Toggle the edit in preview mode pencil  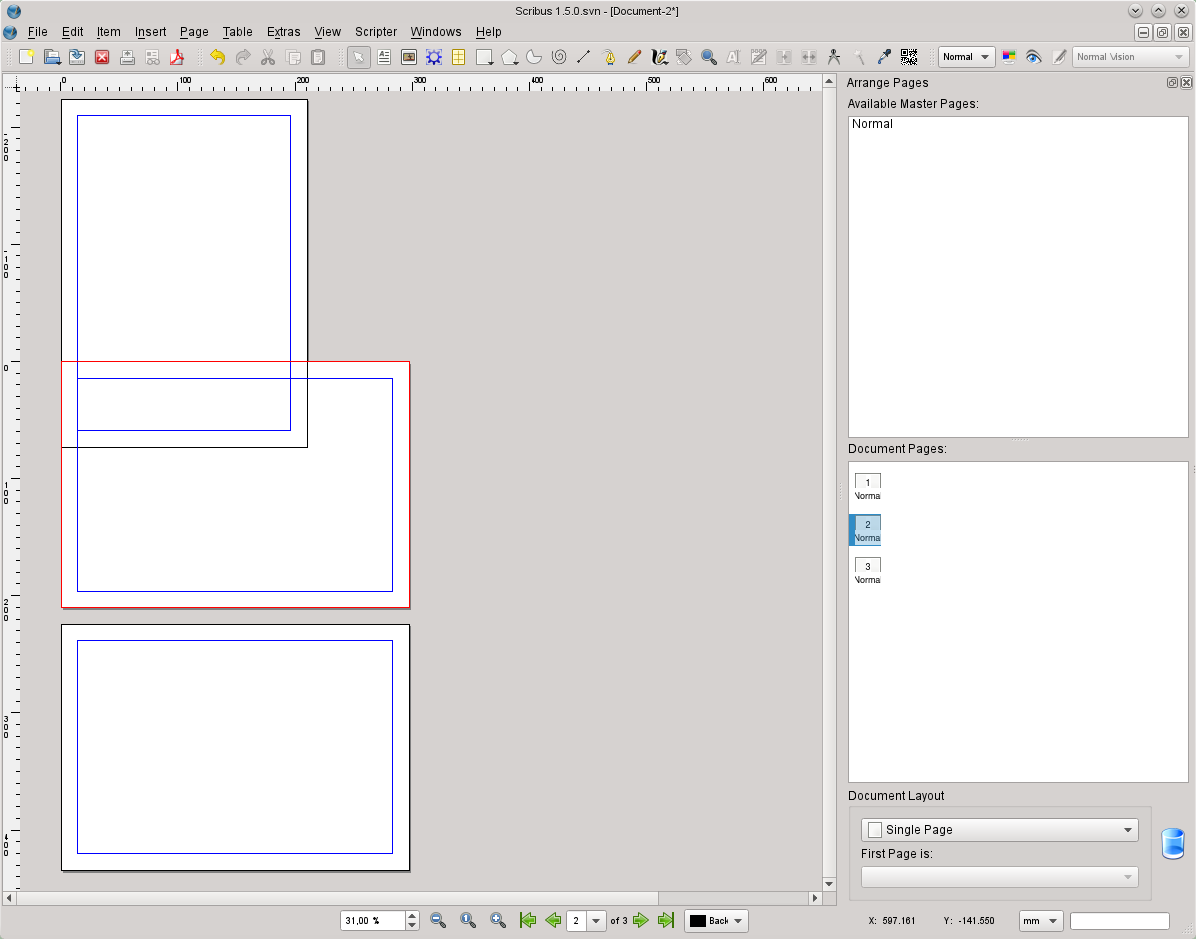[x=1059, y=57]
